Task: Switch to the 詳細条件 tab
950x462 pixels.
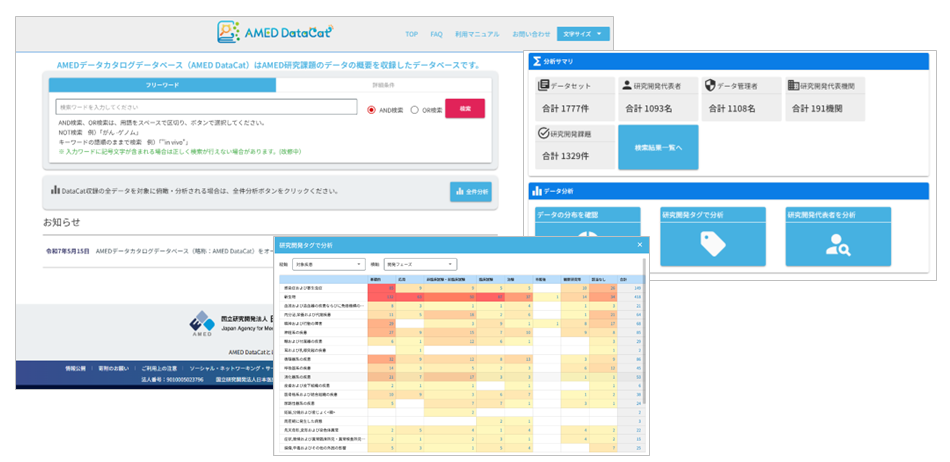Action: pos(384,85)
